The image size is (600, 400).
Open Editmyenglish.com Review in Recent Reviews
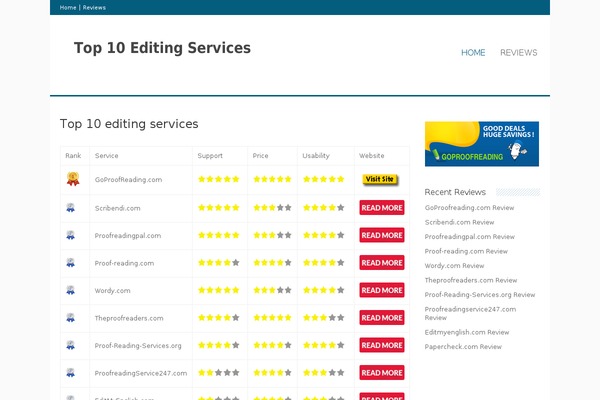(x=467, y=332)
